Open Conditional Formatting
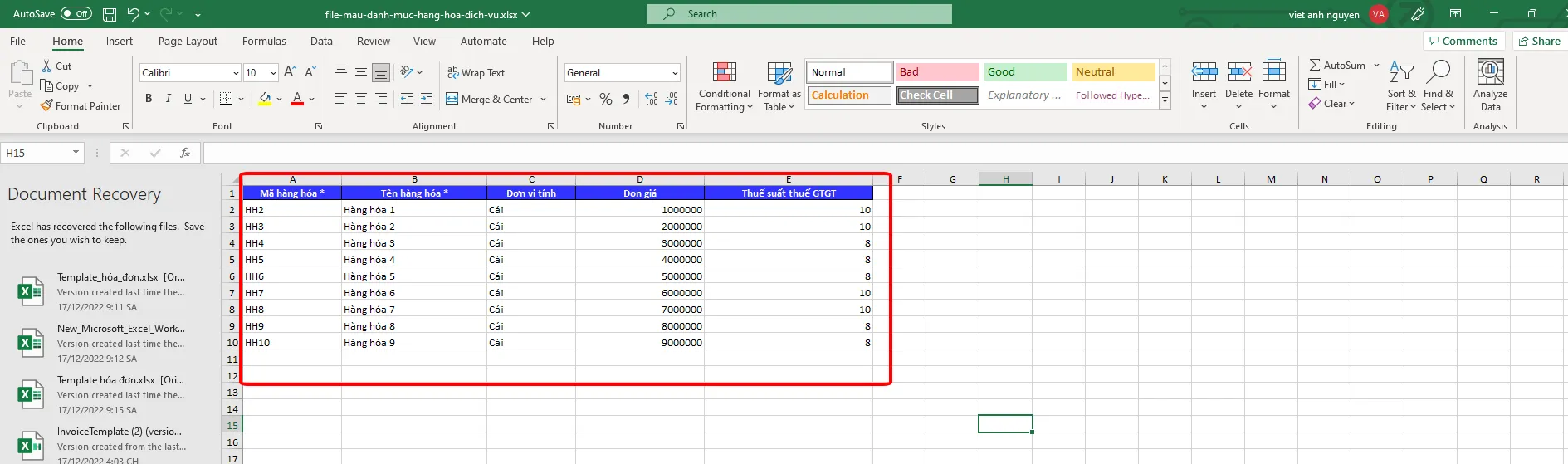Viewport: 1568px width, 464px height. [725, 86]
